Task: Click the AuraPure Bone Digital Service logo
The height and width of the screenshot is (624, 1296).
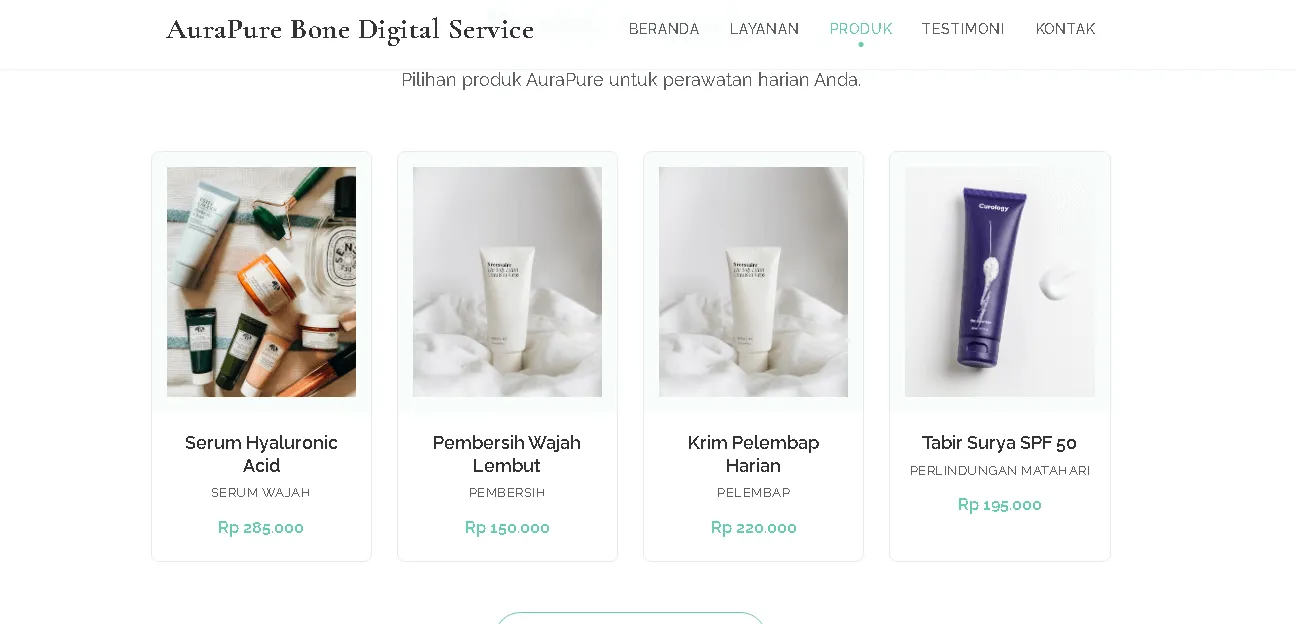Action: coord(350,29)
